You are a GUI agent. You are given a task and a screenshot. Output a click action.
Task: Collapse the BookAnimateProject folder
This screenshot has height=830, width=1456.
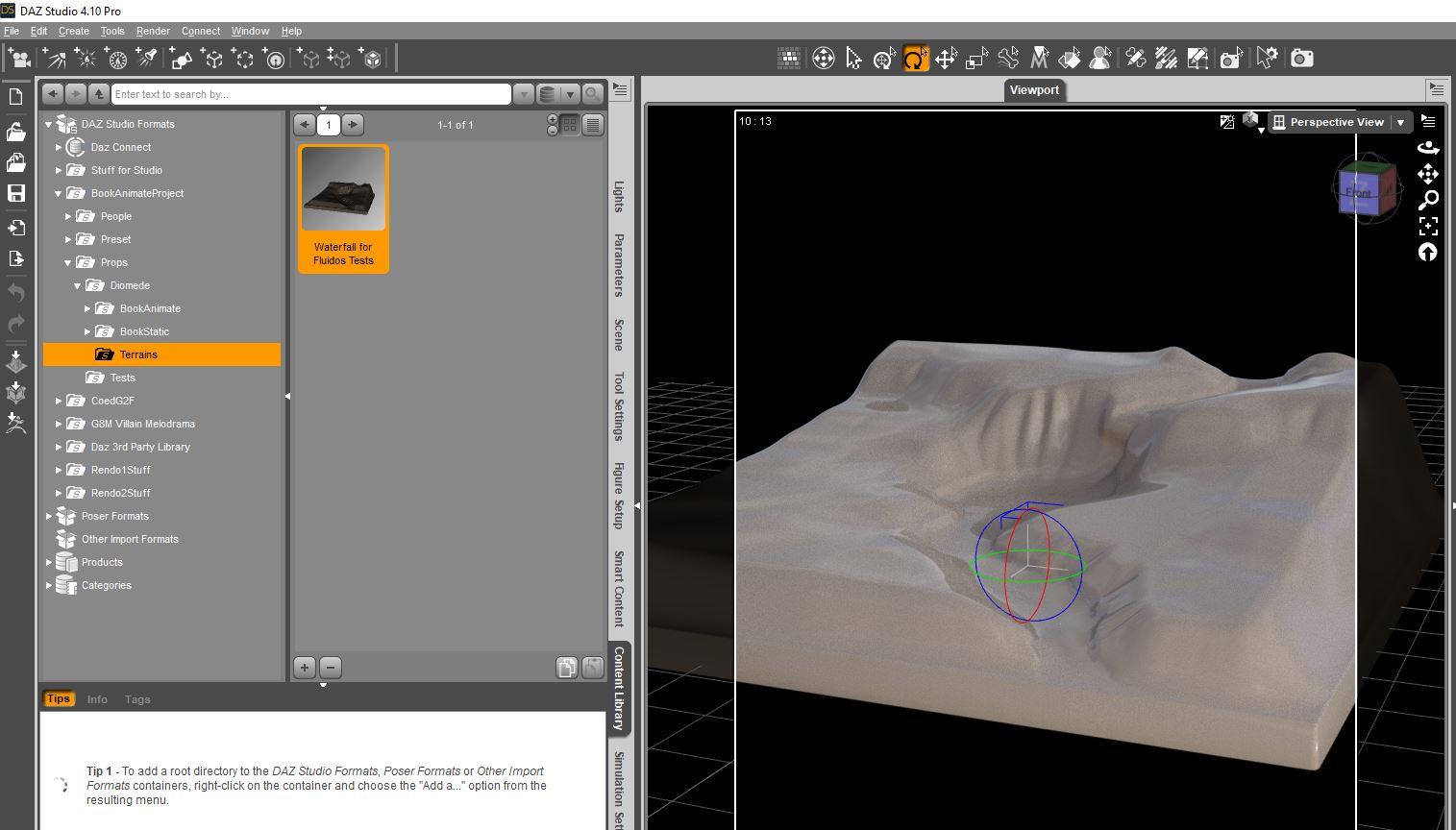click(x=59, y=193)
